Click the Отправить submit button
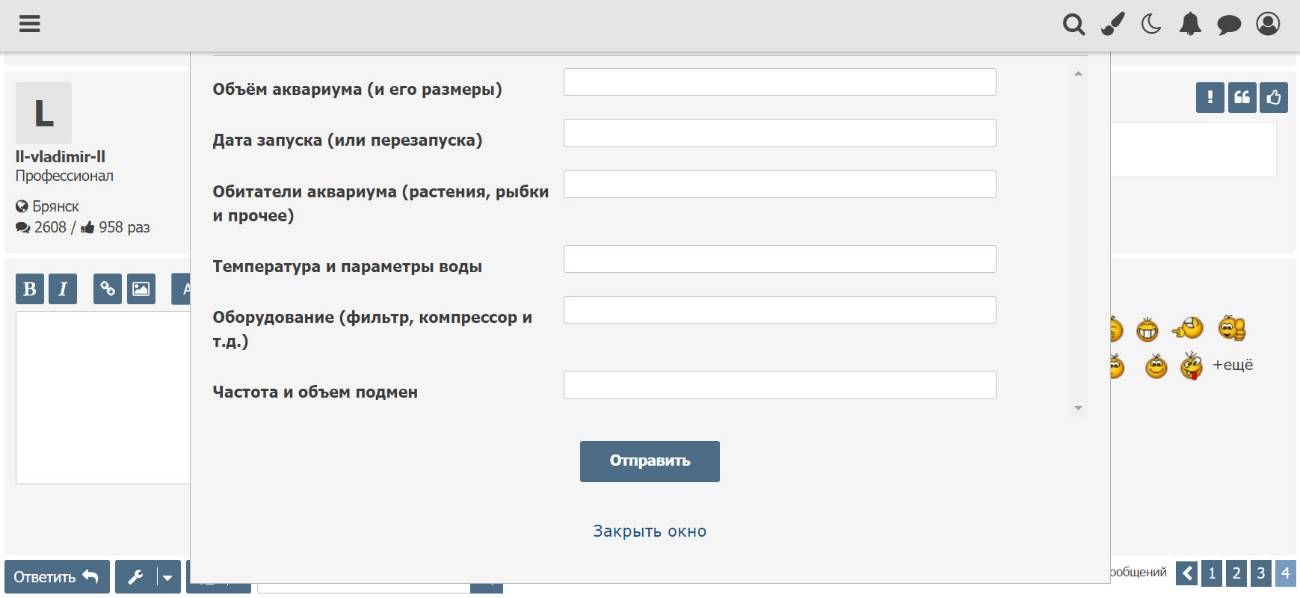The image size is (1300, 598). [x=650, y=461]
